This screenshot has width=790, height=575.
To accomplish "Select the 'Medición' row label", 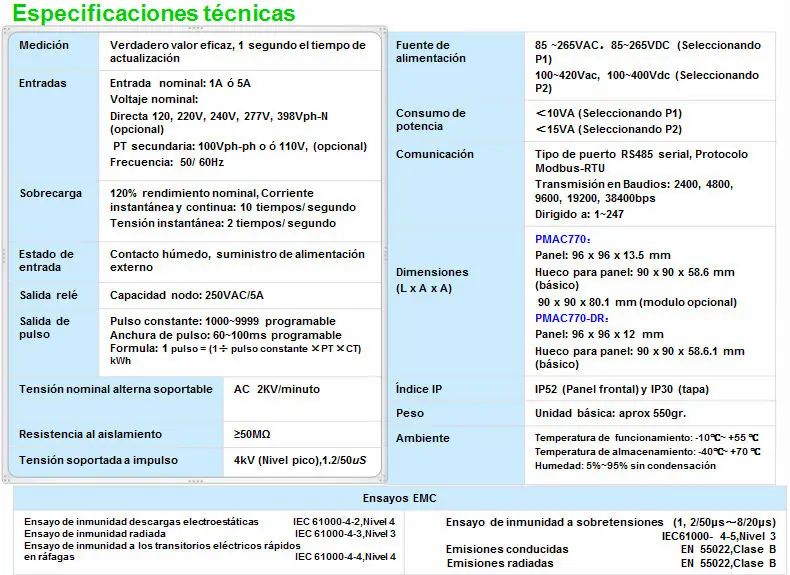I will (44, 45).
